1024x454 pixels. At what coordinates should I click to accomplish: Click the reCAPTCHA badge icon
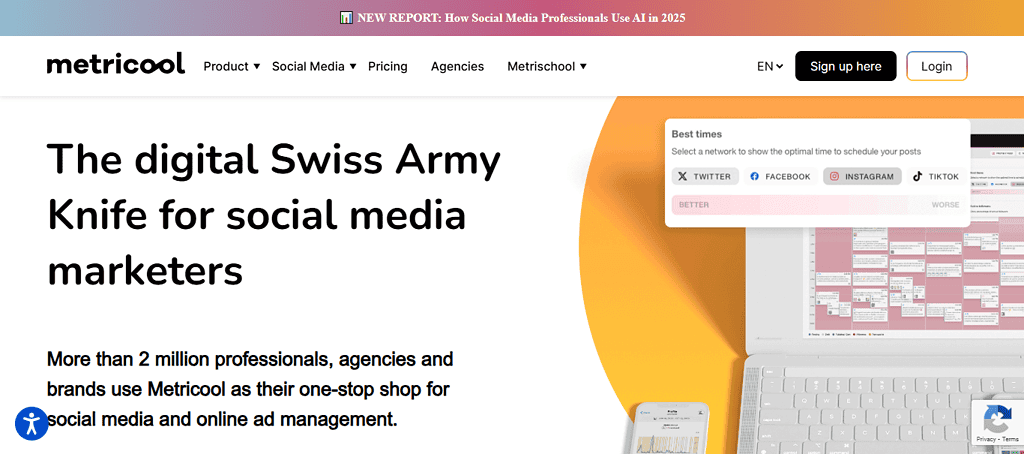[x=997, y=418]
